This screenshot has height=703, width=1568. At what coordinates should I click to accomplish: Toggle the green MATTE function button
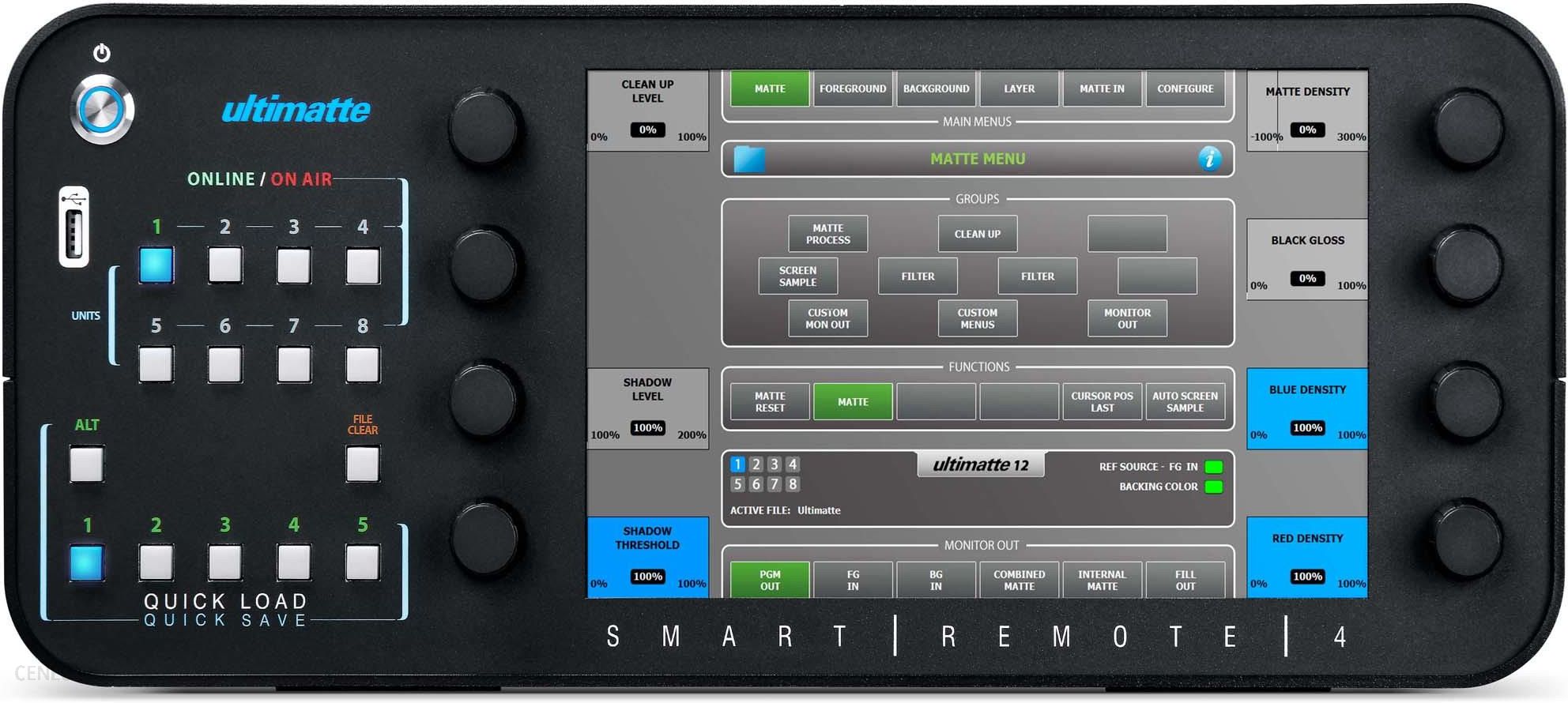pos(853,401)
